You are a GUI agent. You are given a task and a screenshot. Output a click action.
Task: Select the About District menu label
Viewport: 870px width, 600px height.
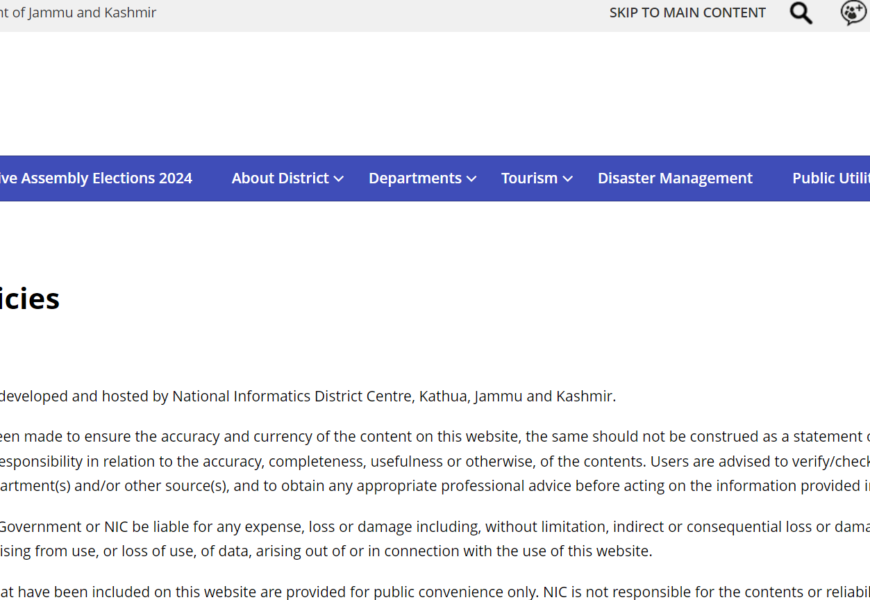point(280,178)
